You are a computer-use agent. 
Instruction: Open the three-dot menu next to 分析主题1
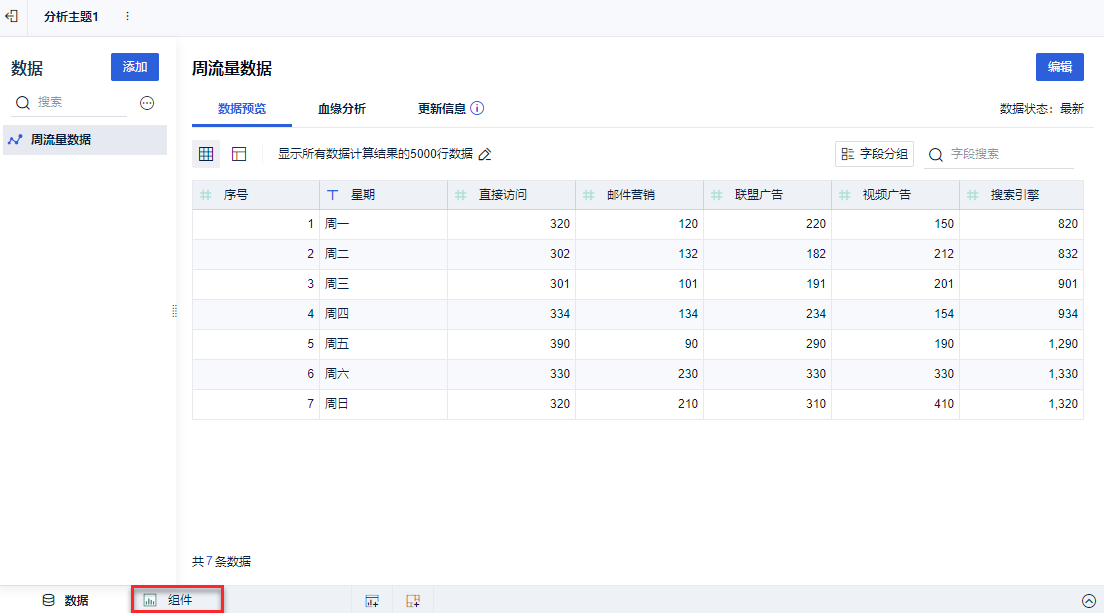pos(127,16)
